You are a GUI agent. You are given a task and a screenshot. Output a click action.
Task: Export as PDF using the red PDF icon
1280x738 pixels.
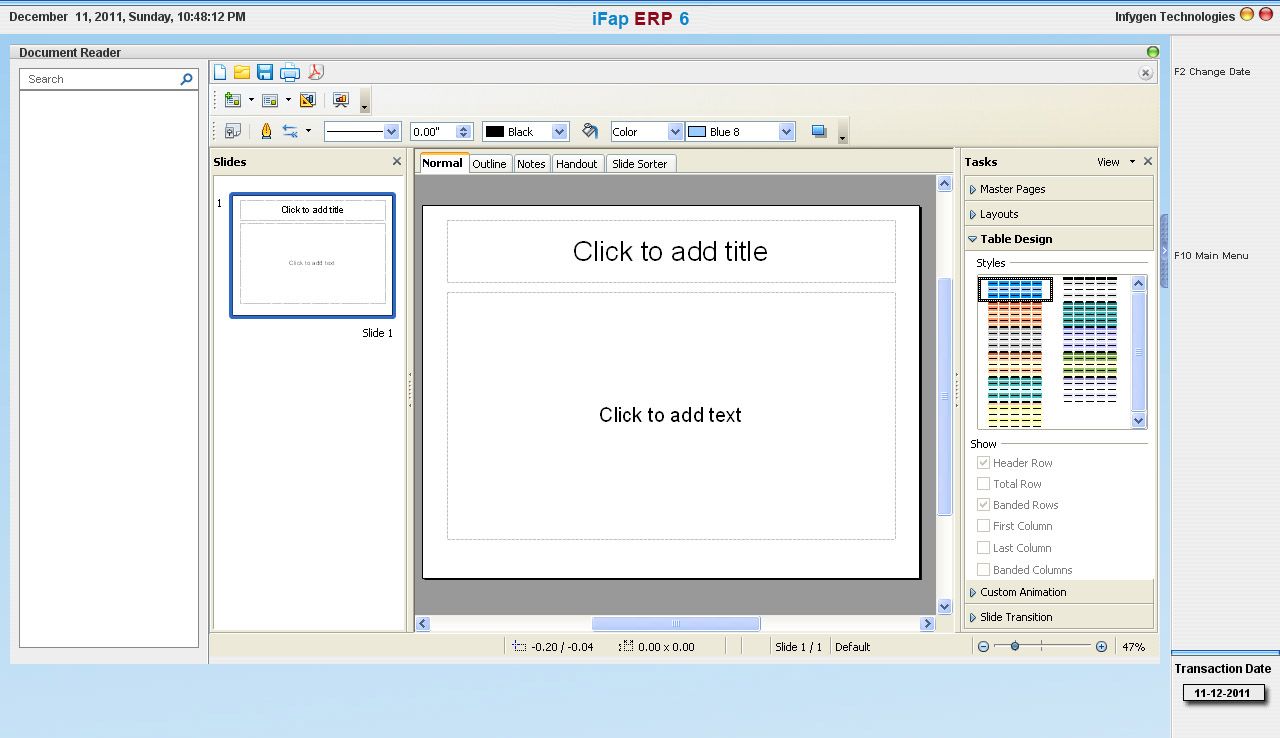(316, 72)
